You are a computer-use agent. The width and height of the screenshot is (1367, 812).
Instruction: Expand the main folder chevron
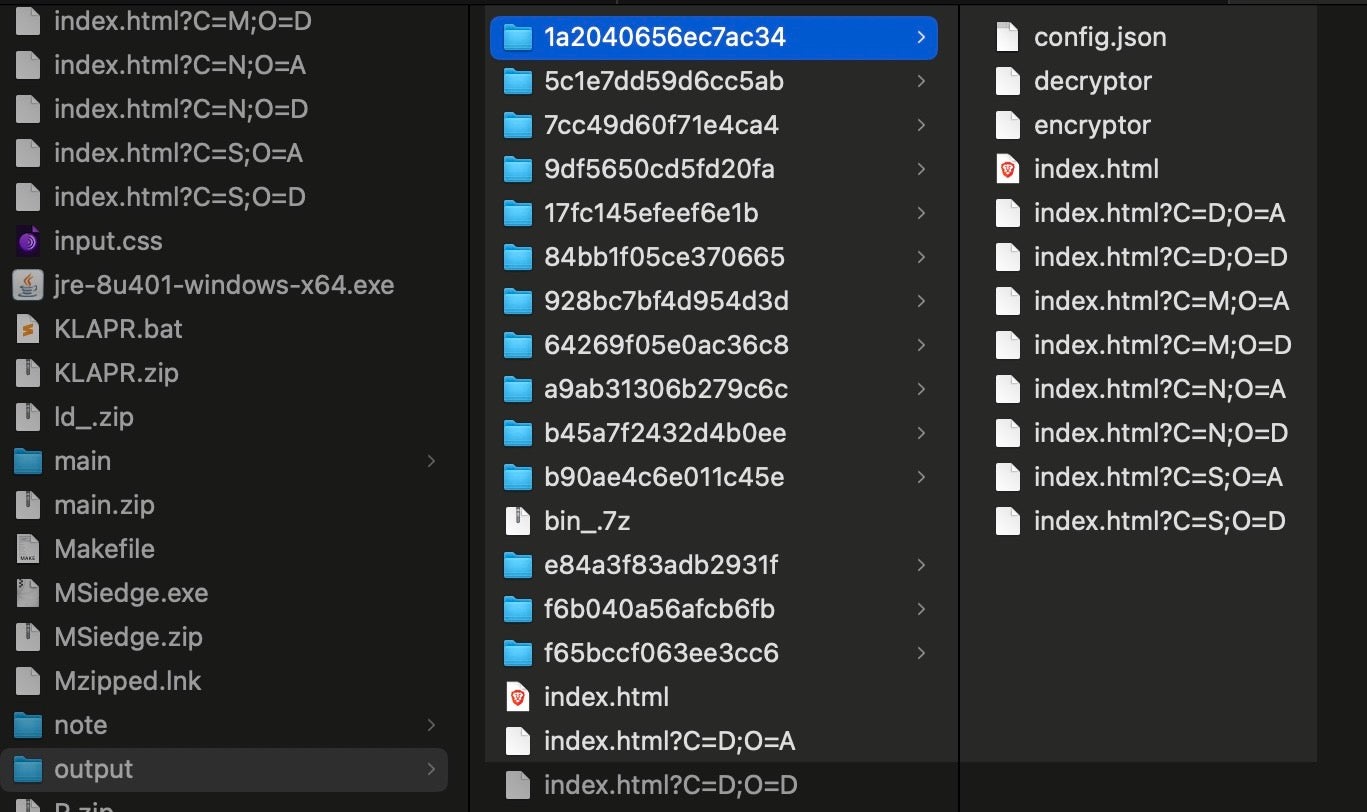point(431,461)
